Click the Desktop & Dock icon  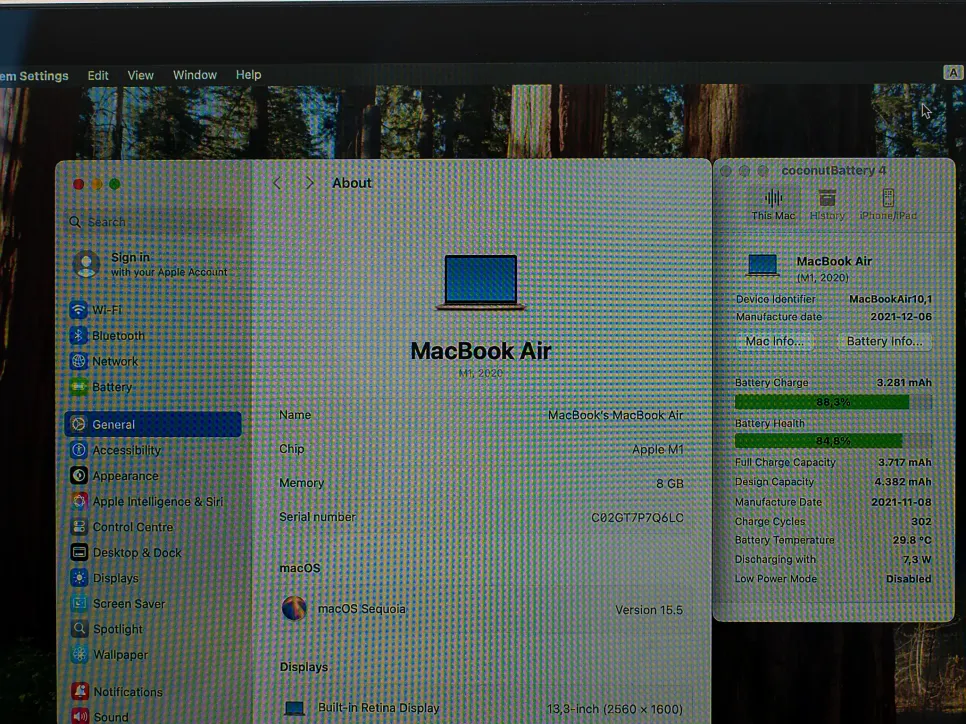pyautogui.click(x=79, y=552)
